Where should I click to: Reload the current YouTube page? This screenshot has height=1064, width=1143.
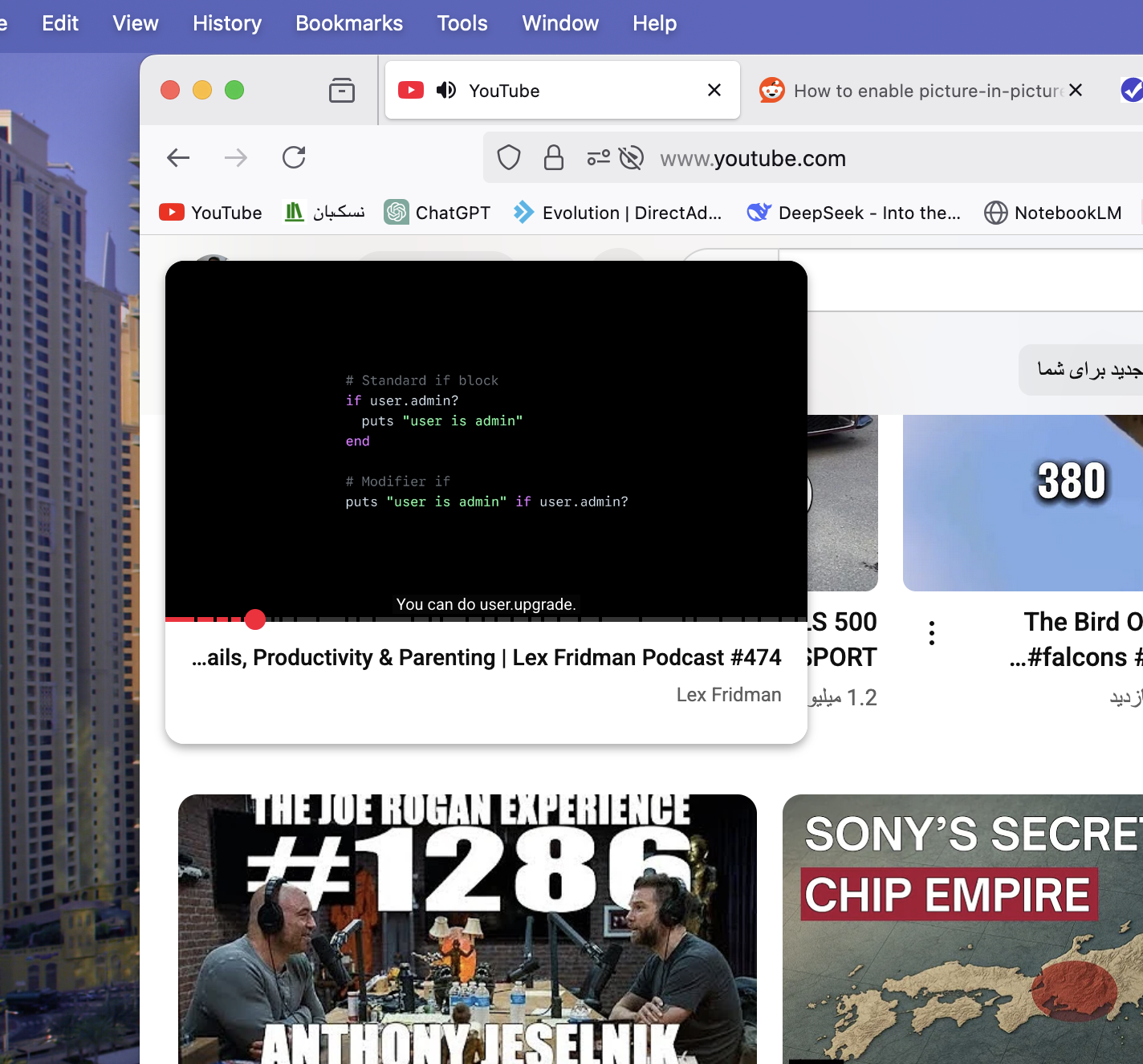point(294,157)
